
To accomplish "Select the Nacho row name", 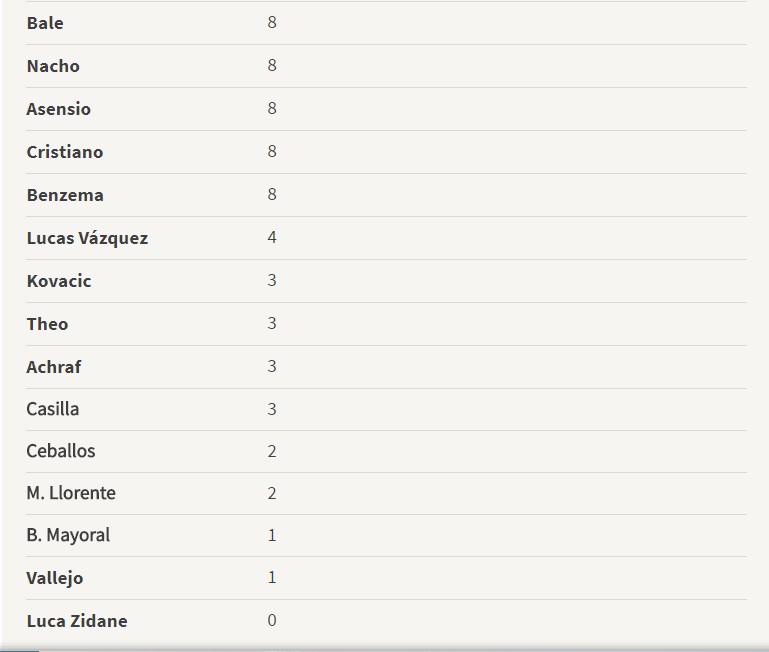I will click(53, 66).
